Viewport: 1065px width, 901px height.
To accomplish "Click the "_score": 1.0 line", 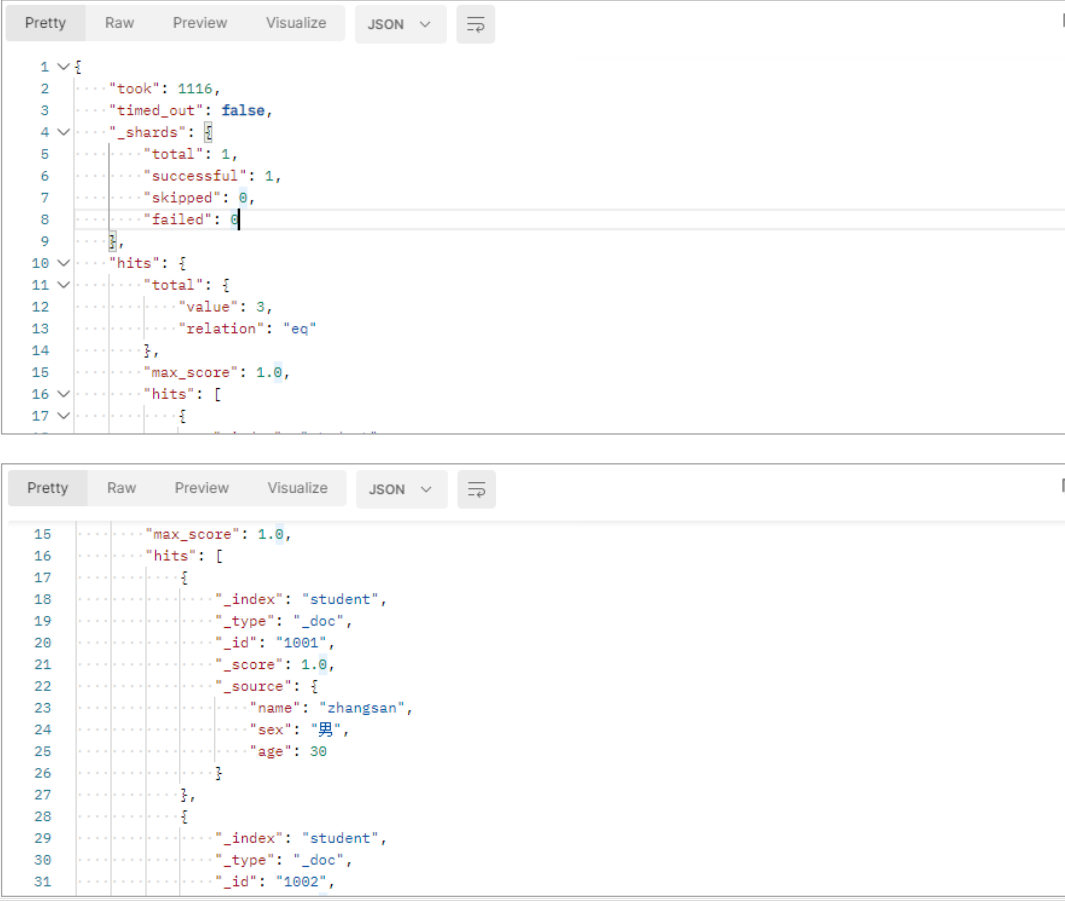I will [x=275, y=664].
